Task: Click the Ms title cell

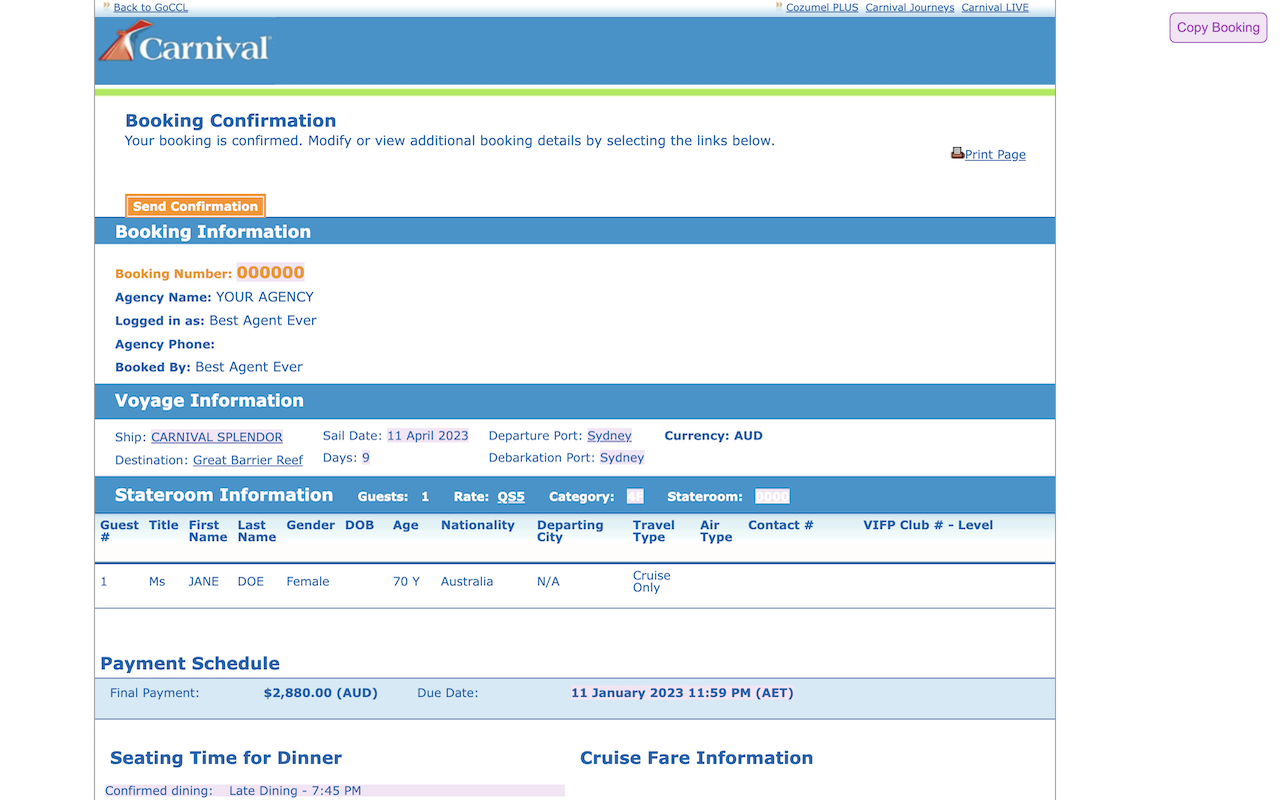Action: coord(157,581)
